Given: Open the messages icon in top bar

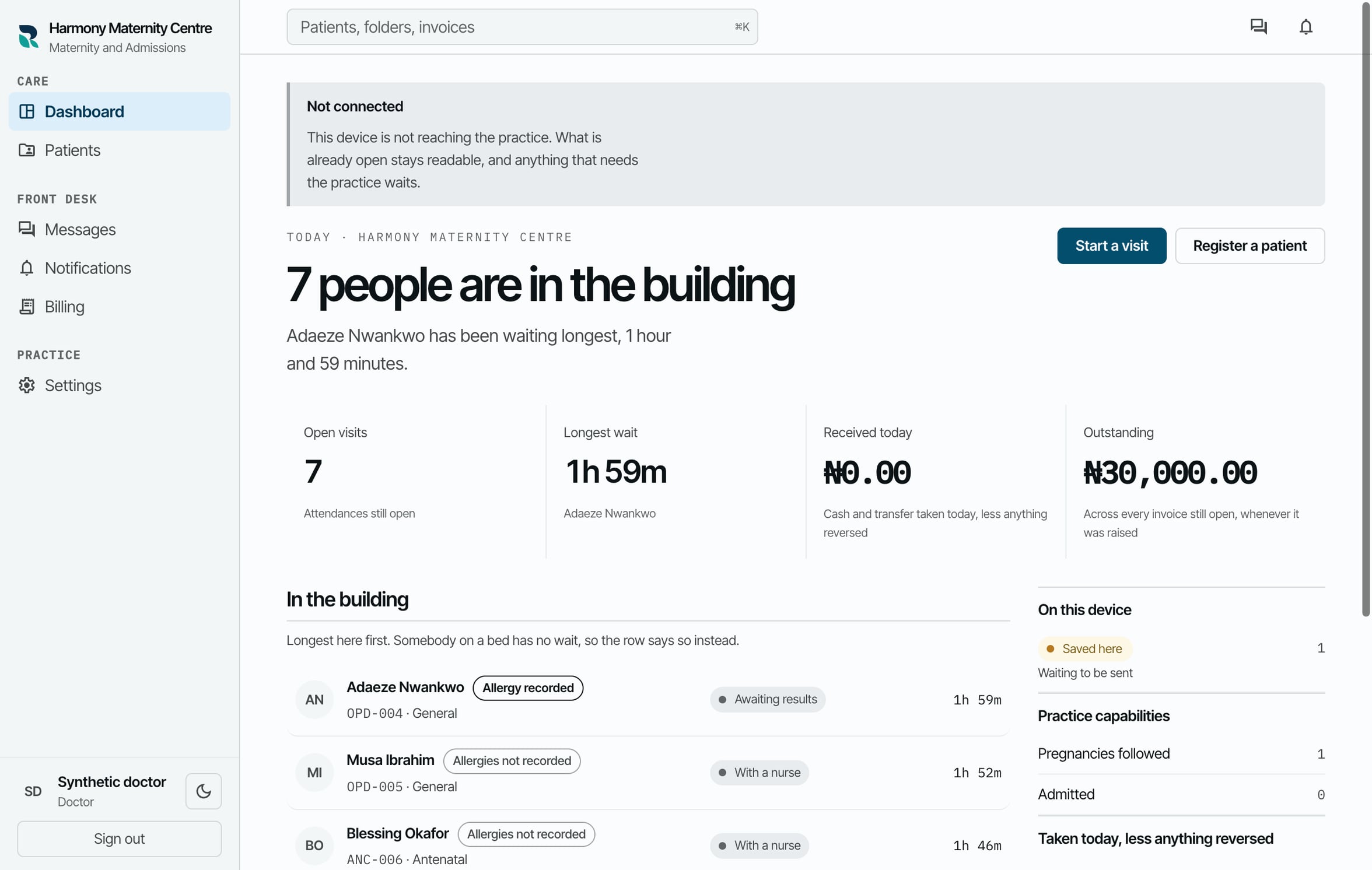Looking at the screenshot, I should pos(1258,27).
